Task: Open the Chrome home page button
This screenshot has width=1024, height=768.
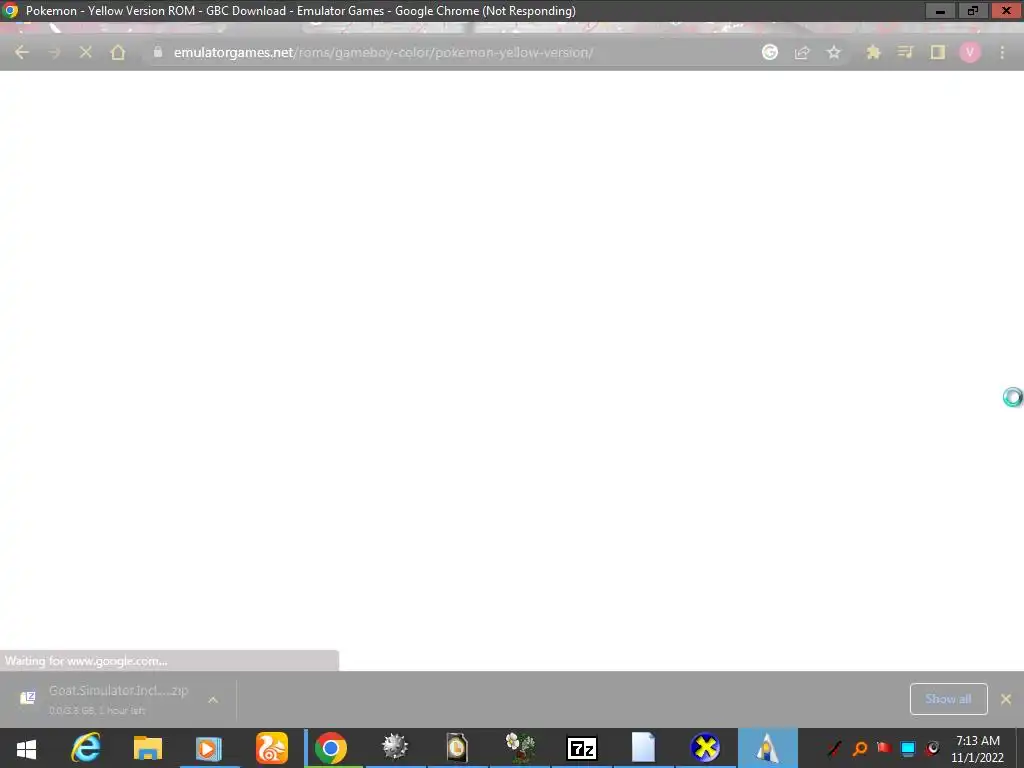Action: pos(118,52)
